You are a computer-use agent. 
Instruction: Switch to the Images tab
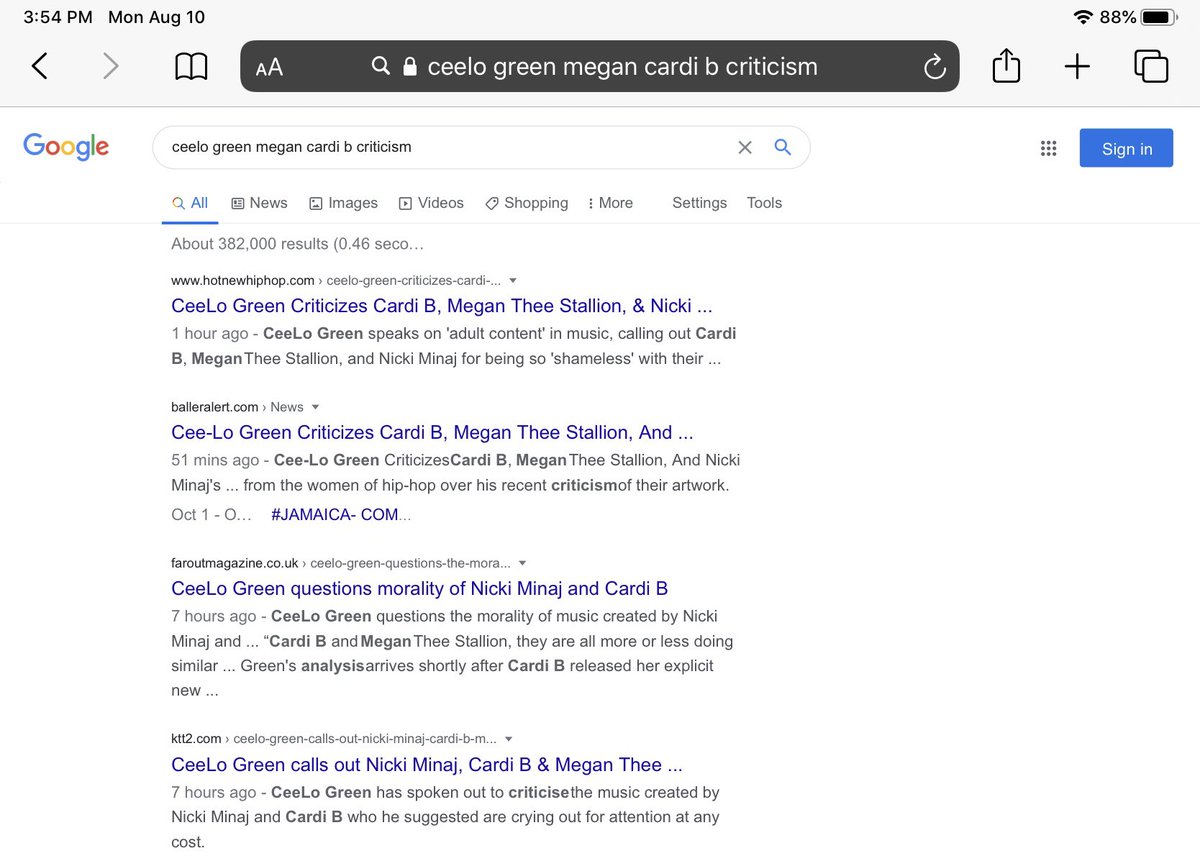pos(343,203)
